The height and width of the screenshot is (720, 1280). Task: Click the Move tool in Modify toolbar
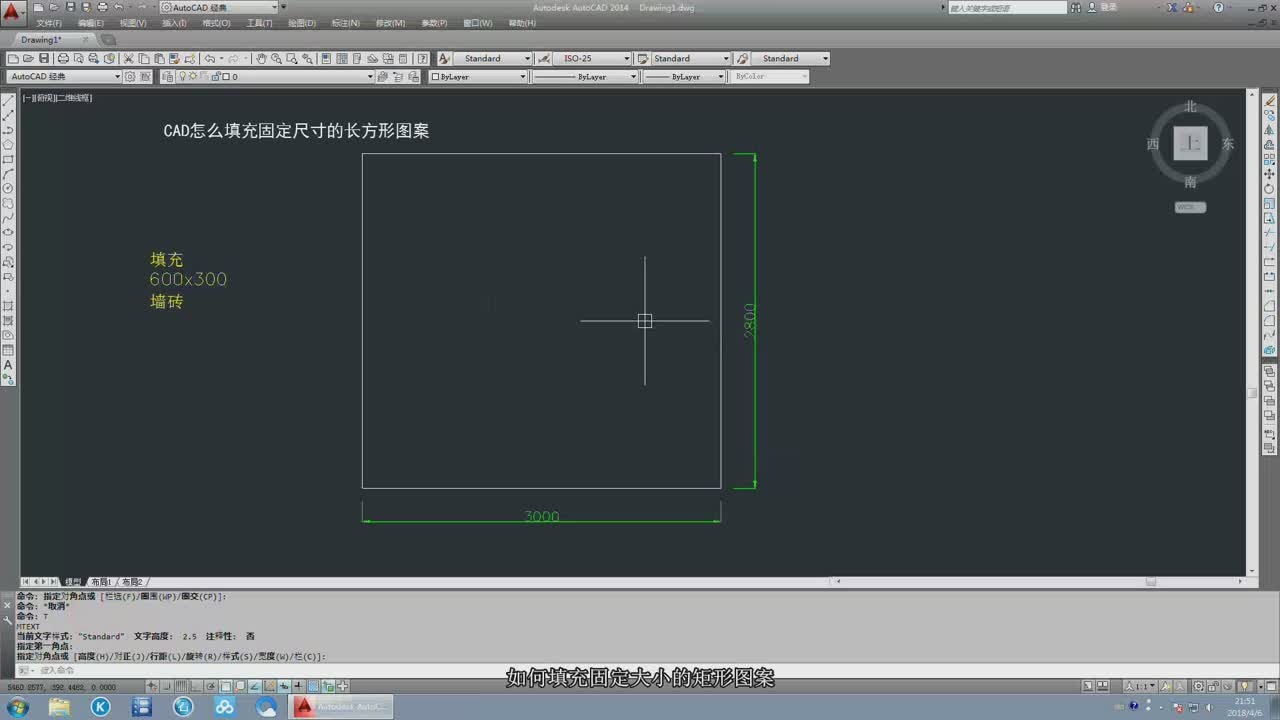(x=1270, y=174)
